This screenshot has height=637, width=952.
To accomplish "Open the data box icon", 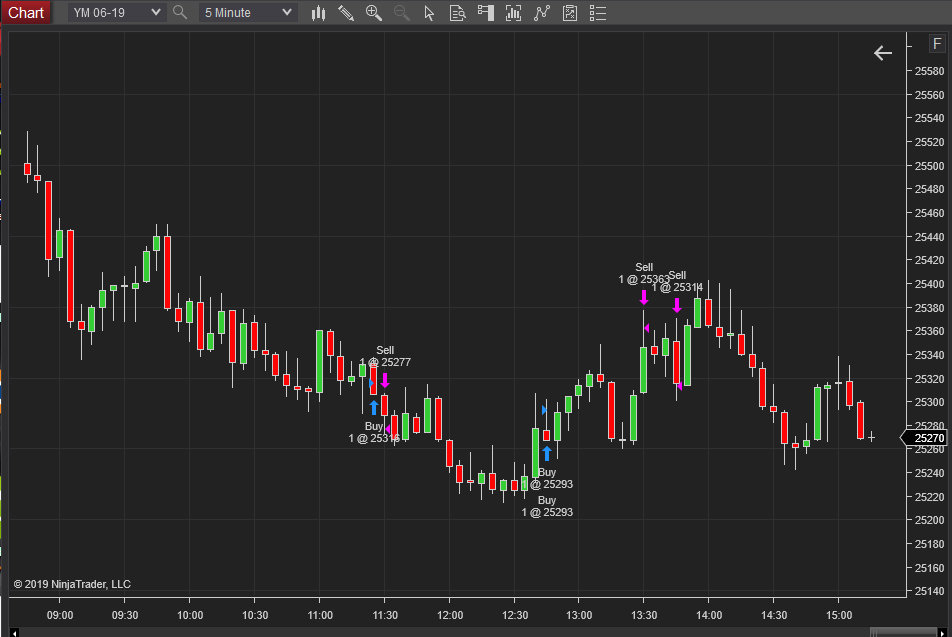I will pos(457,13).
